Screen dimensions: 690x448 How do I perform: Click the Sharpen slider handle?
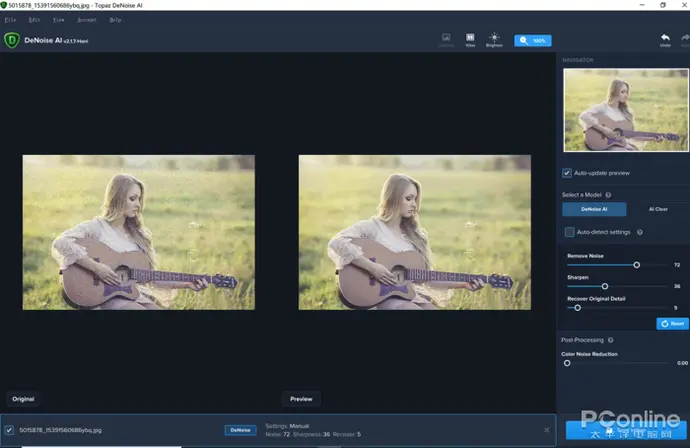pyautogui.click(x=605, y=286)
